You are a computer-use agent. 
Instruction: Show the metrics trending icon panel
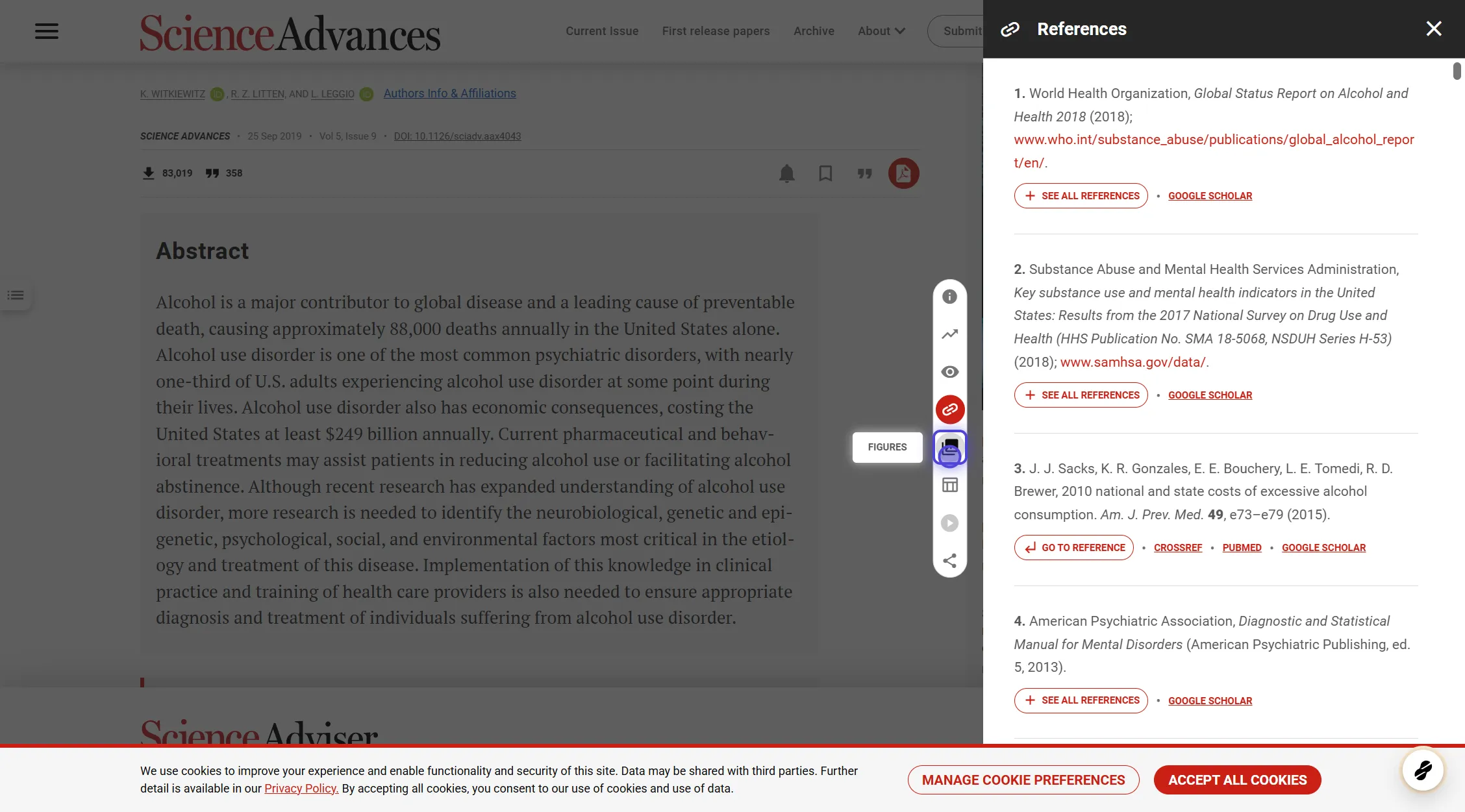coord(949,334)
